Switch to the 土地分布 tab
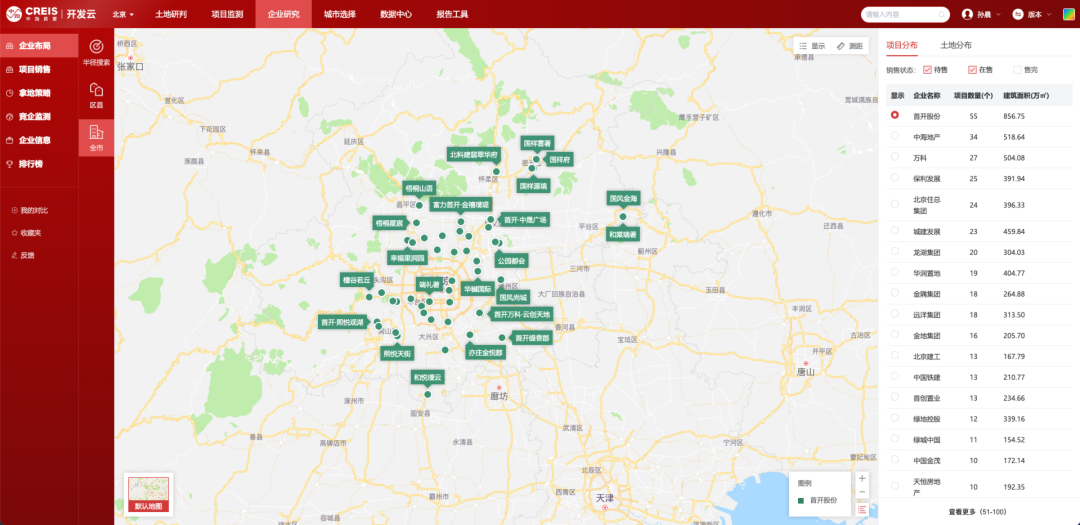This screenshot has width=1080, height=525. point(956,45)
